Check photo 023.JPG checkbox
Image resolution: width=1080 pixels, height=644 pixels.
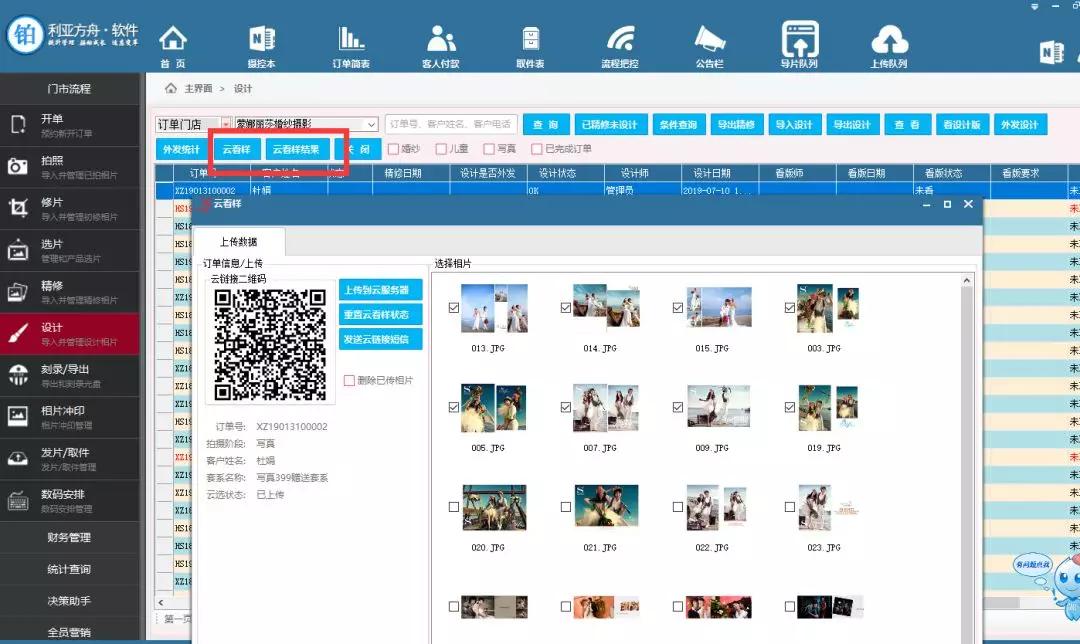pos(789,507)
